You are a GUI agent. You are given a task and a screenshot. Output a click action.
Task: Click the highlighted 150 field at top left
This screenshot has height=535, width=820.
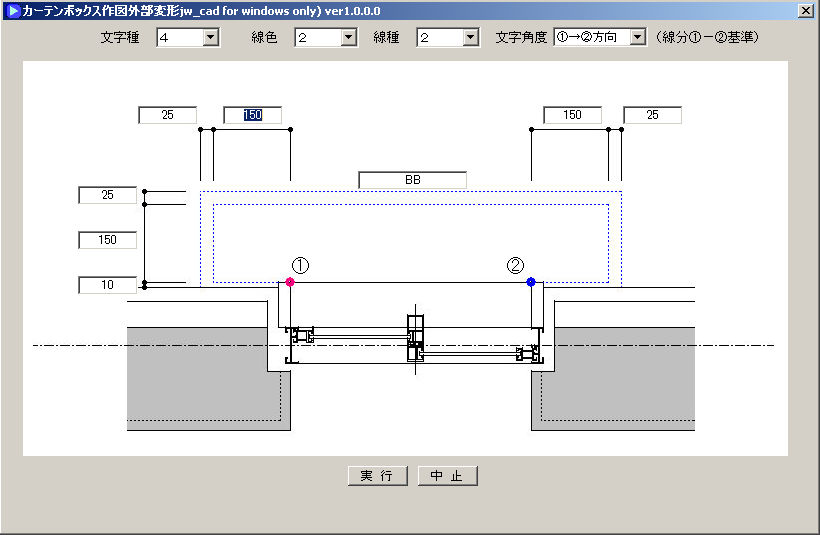[x=252, y=115]
